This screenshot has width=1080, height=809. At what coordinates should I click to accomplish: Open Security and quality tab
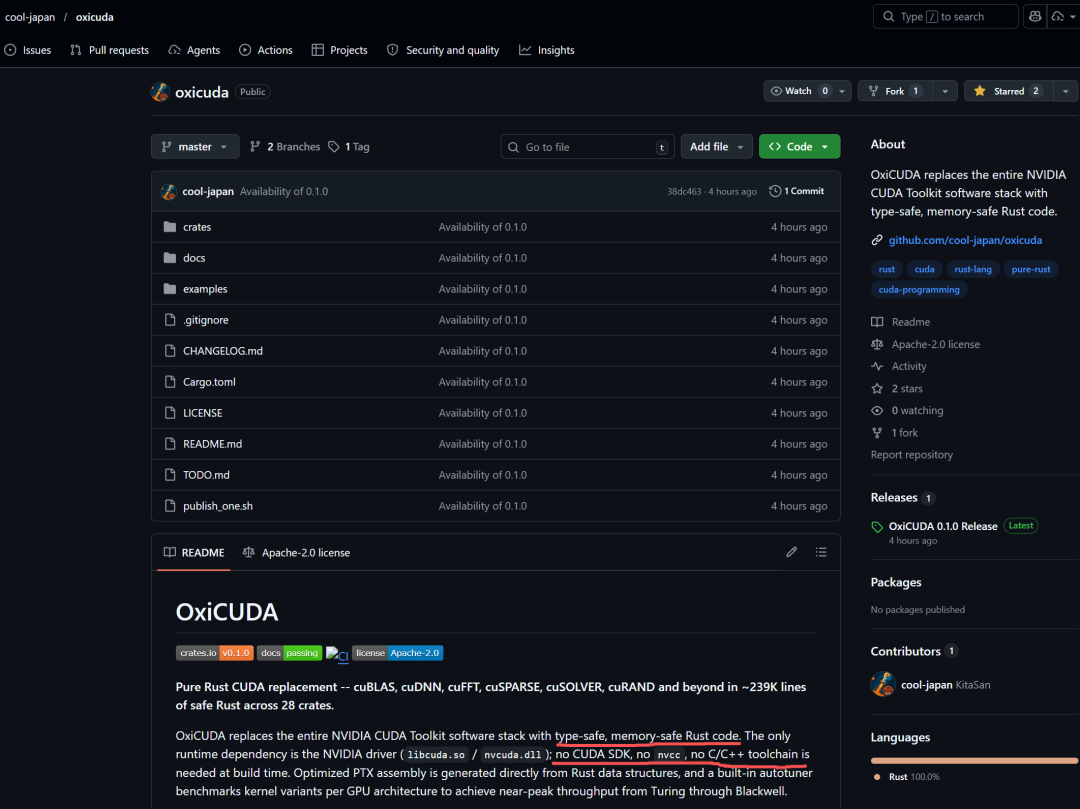[443, 50]
